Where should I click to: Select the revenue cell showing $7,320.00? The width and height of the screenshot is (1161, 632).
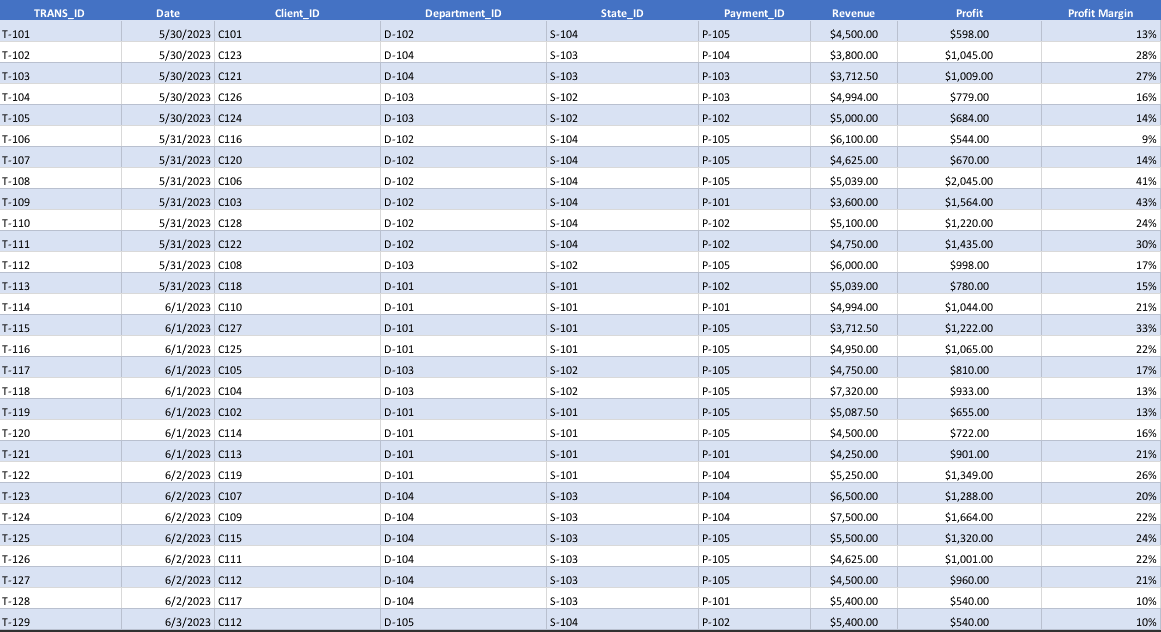(854, 391)
